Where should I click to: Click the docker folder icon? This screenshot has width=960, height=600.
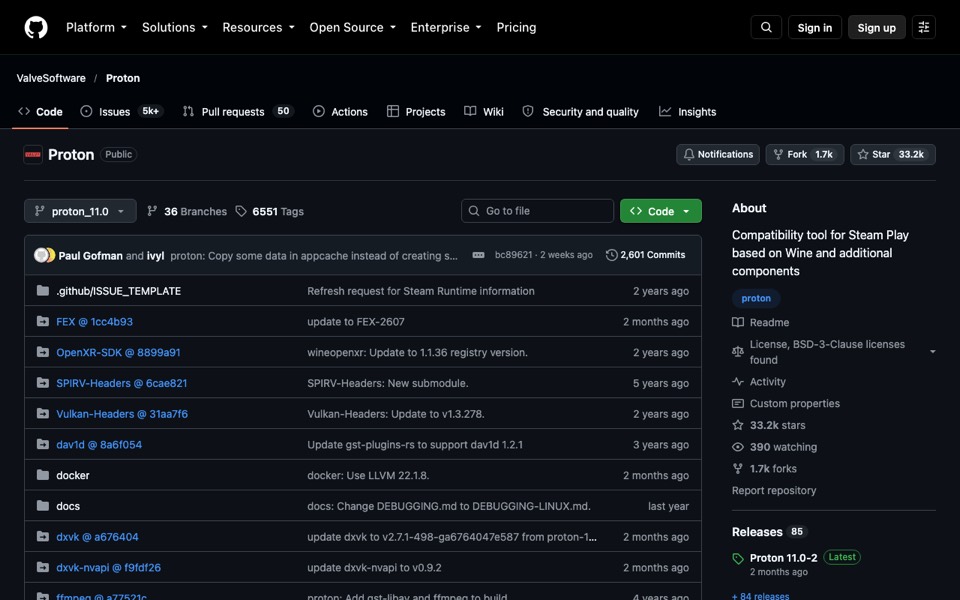(x=43, y=475)
